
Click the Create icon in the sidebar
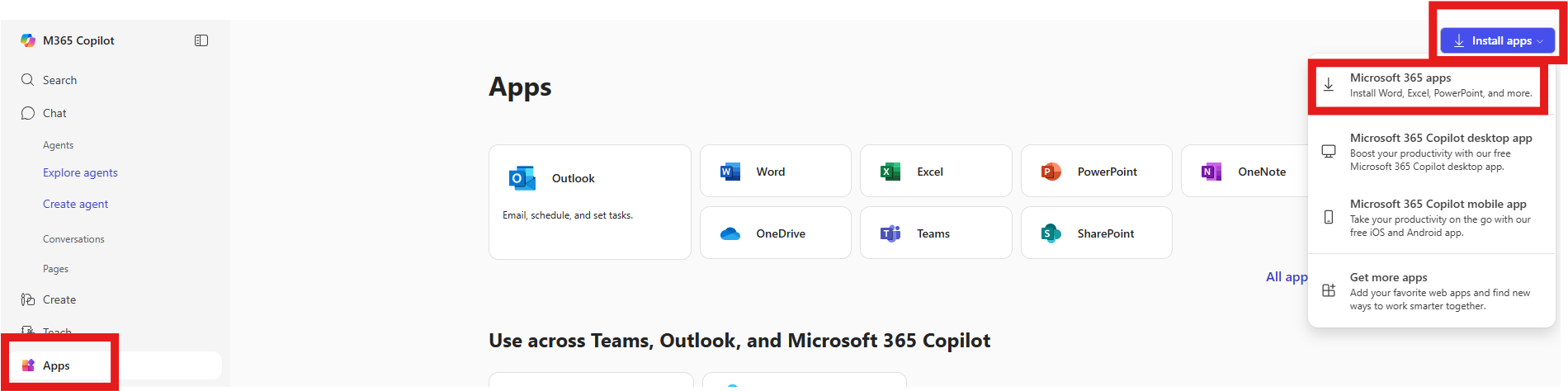28,299
